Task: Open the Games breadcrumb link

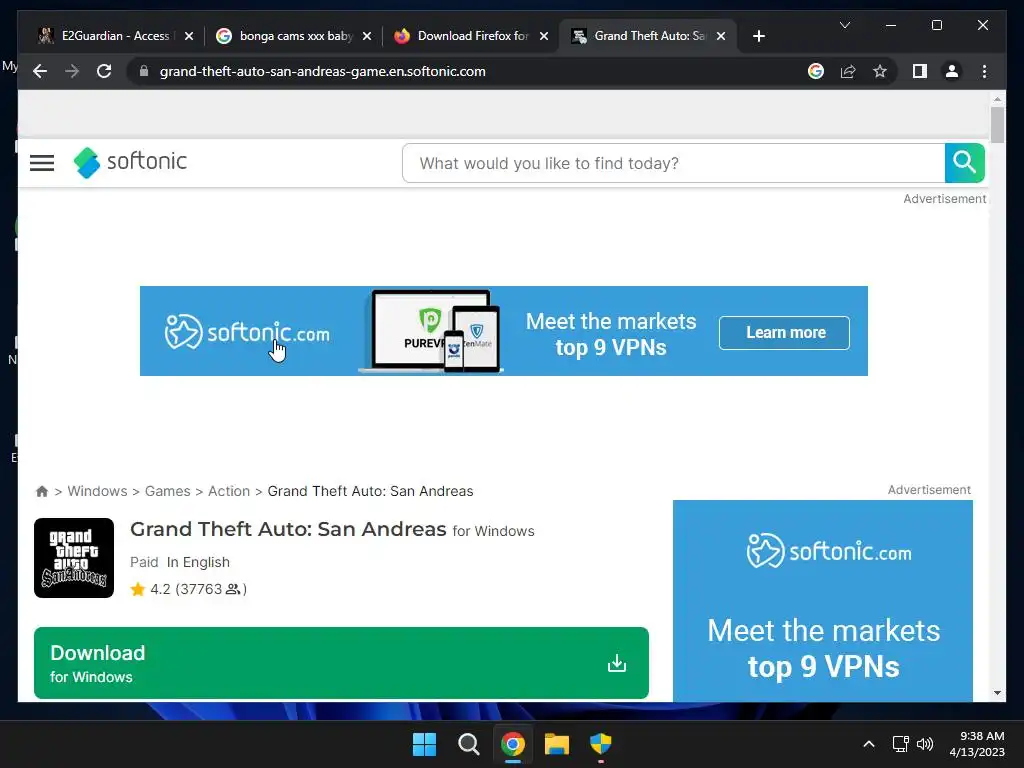Action: tap(168, 491)
